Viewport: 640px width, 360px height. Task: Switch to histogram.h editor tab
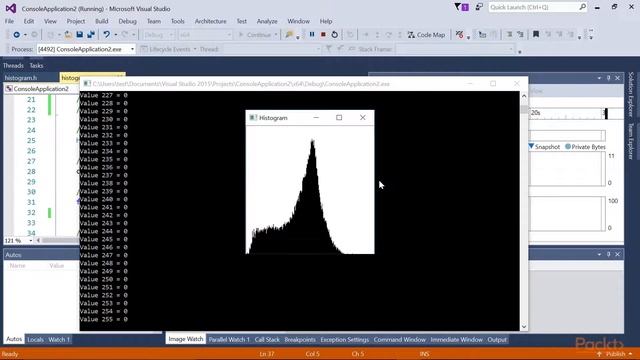[x=21, y=78]
